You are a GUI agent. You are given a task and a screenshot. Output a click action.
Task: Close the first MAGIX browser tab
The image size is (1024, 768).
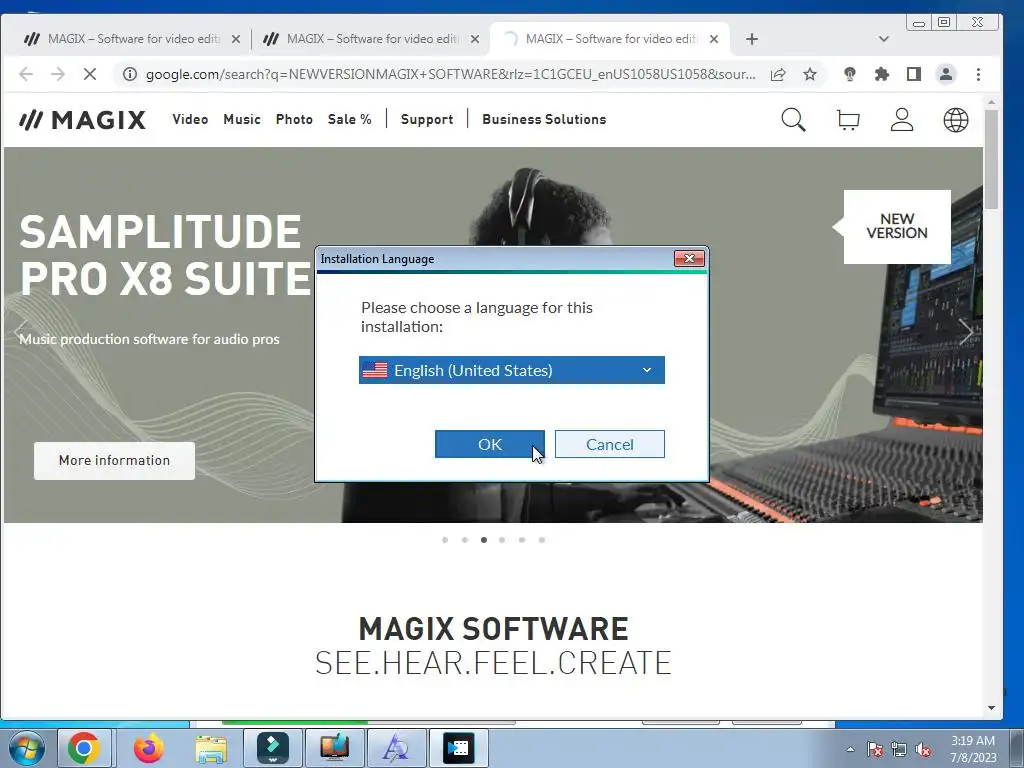pos(236,39)
